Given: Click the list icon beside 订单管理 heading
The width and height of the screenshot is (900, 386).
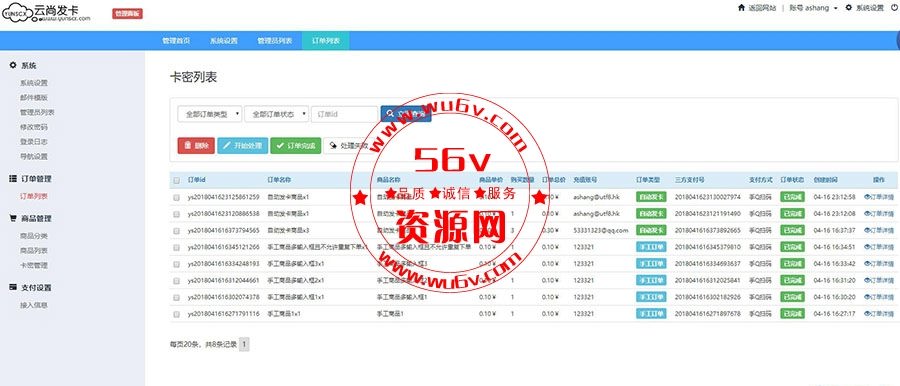Looking at the screenshot, I should [13, 179].
